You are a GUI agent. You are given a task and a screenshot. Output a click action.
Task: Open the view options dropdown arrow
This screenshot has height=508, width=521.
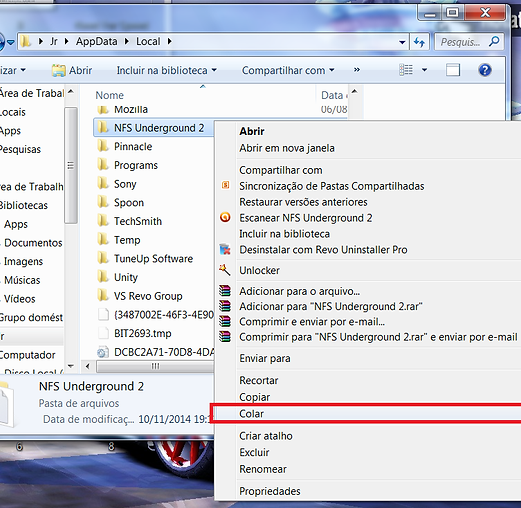[x=424, y=70]
